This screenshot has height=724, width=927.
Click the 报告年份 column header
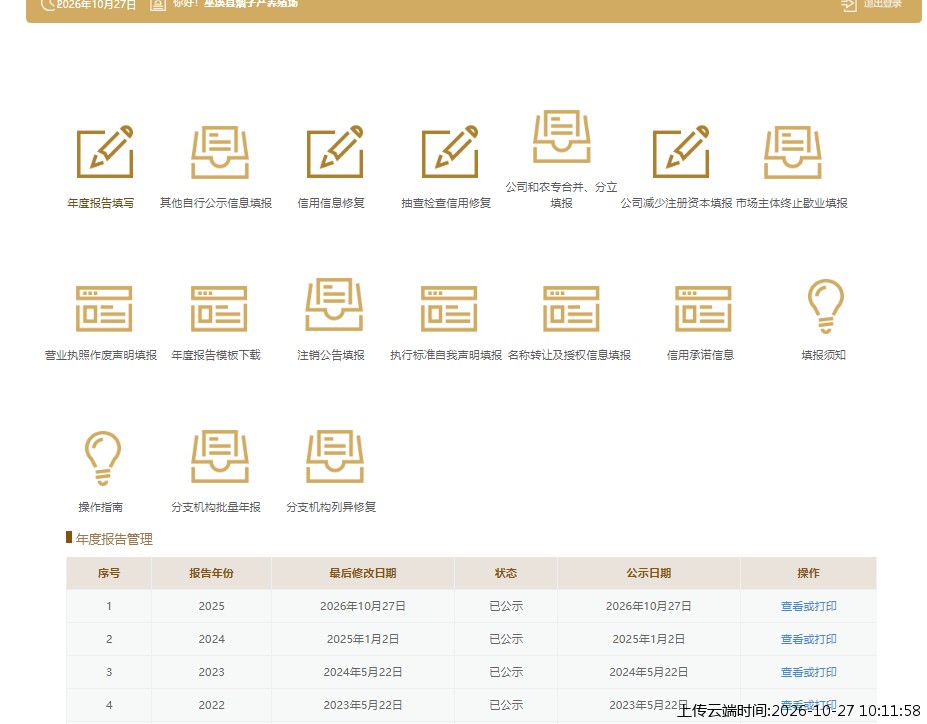(x=212, y=573)
